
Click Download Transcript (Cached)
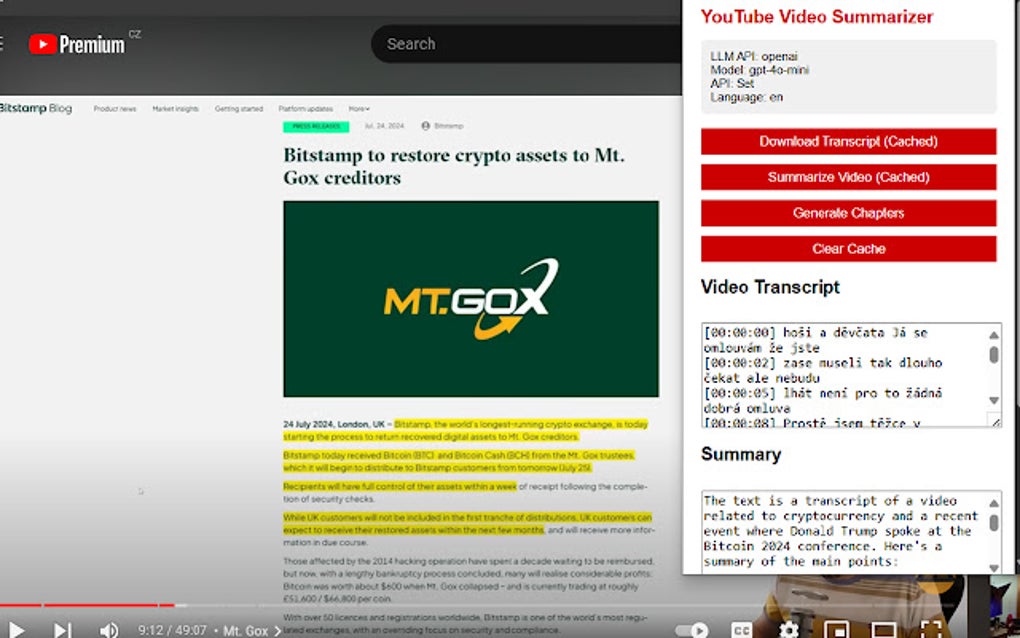(x=848, y=141)
